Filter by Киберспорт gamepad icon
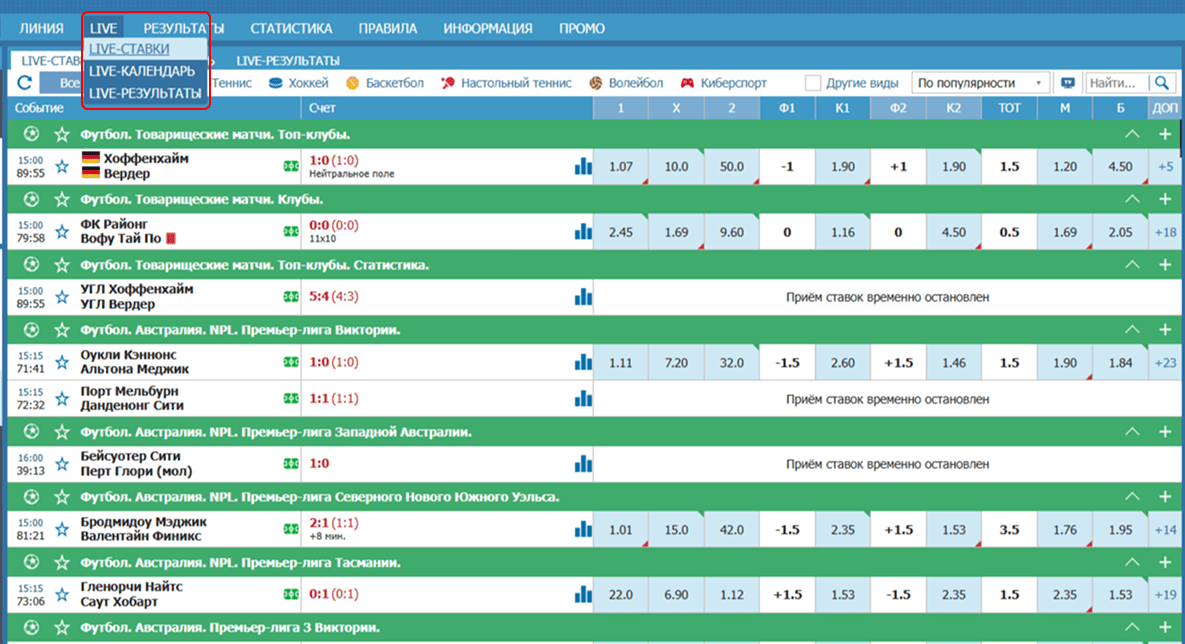 point(688,83)
